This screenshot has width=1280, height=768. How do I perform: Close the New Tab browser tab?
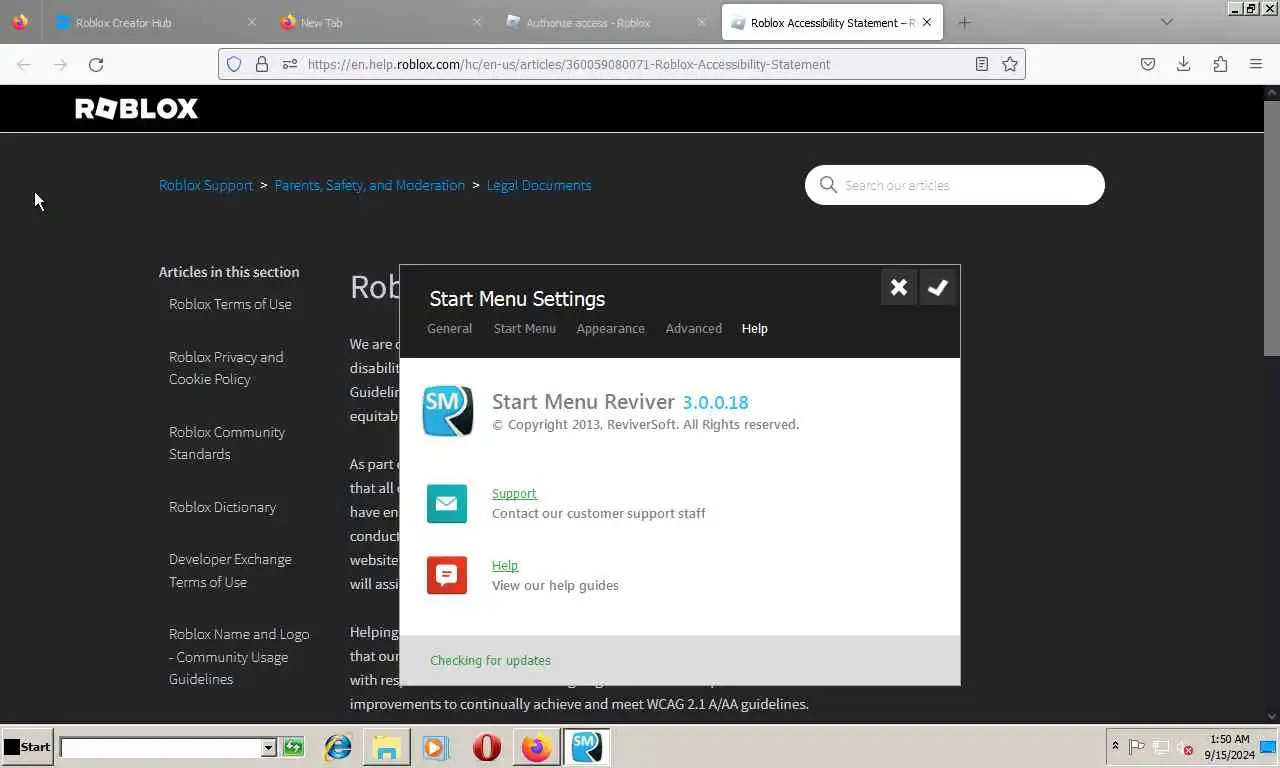click(476, 22)
